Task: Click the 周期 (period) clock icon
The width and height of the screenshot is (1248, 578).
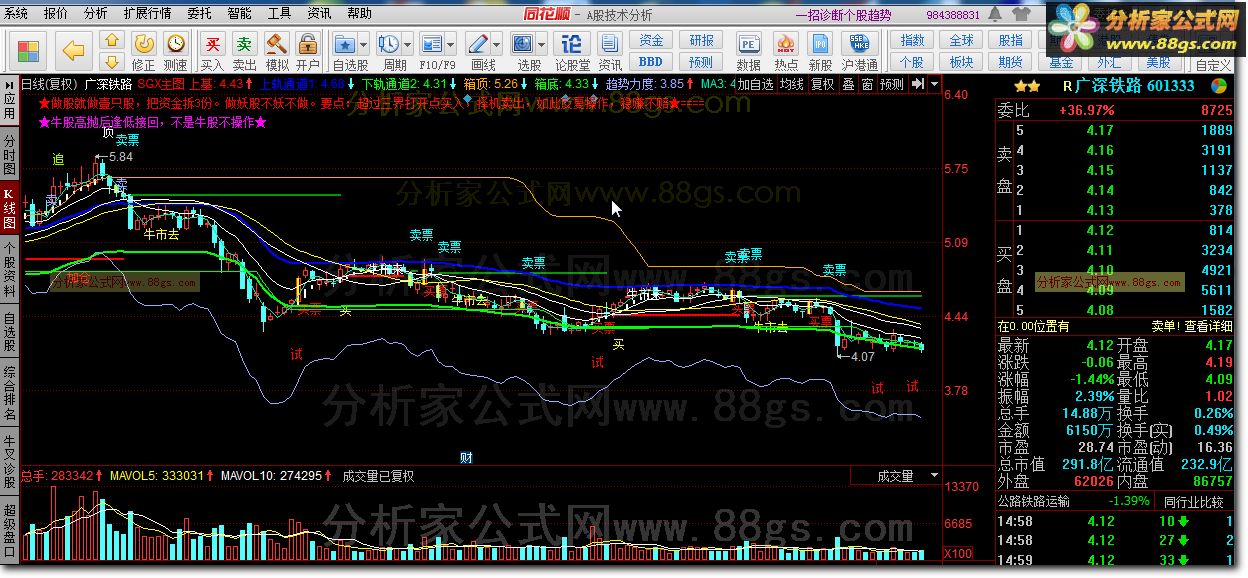Action: pyautogui.click(x=388, y=45)
